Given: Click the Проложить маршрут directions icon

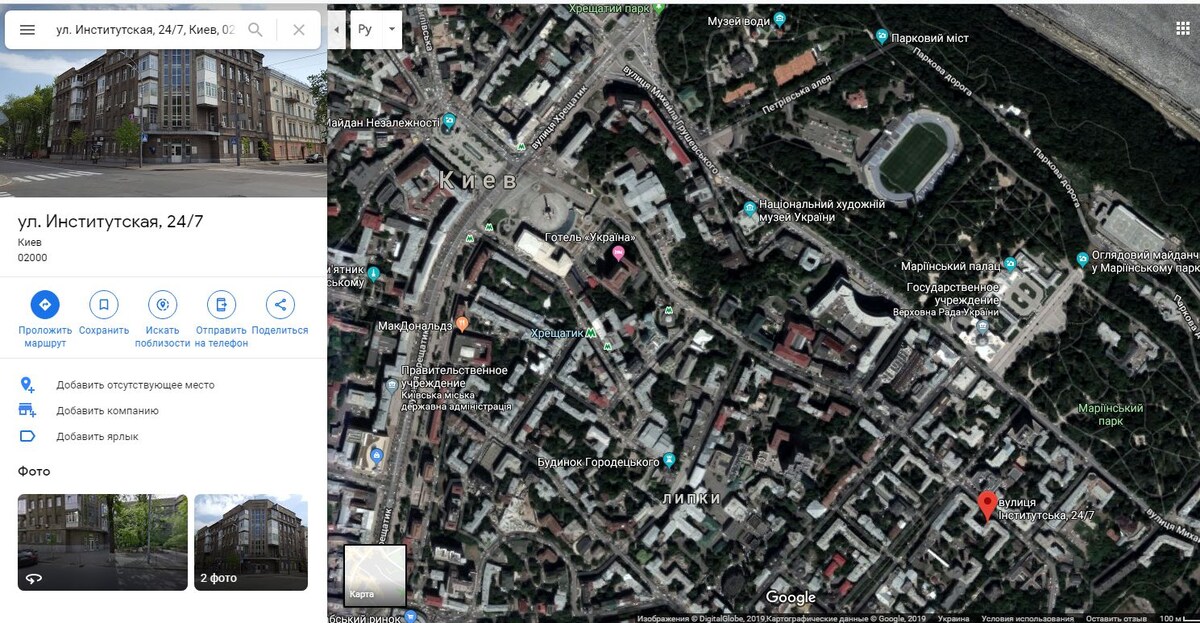Looking at the screenshot, I should pos(45,305).
